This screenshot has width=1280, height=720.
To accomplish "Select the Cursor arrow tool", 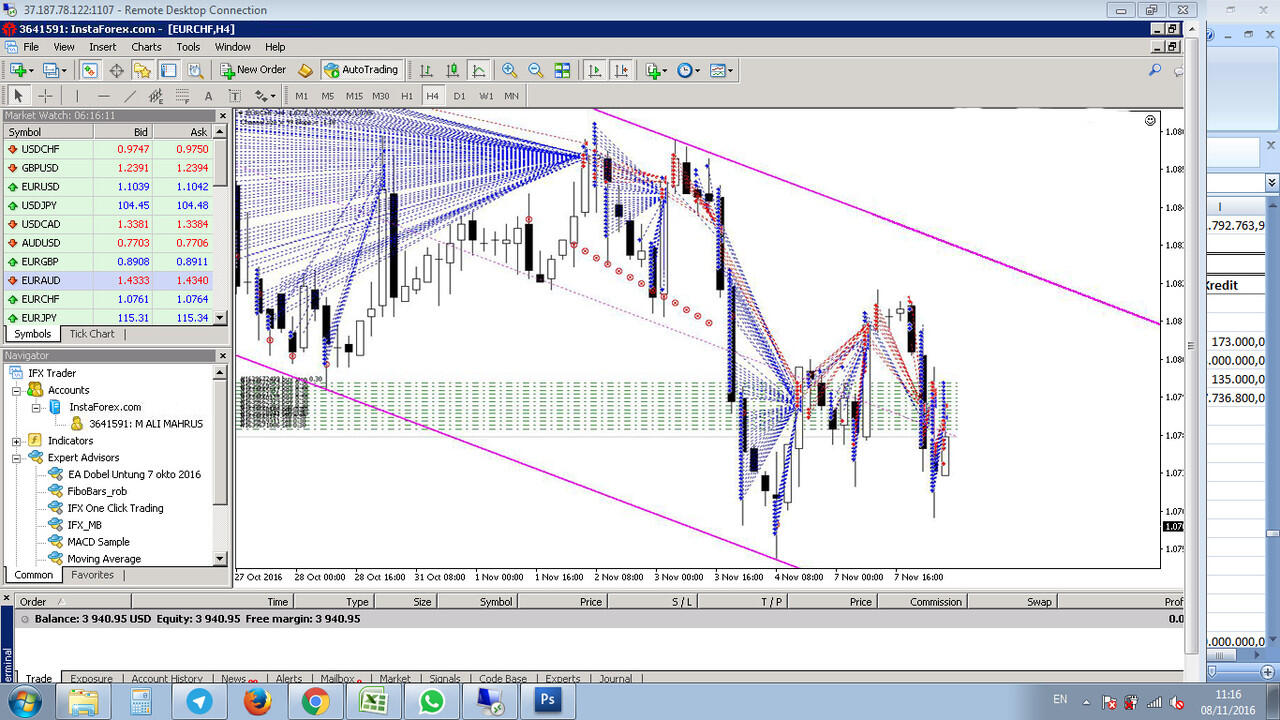I will (x=18, y=96).
